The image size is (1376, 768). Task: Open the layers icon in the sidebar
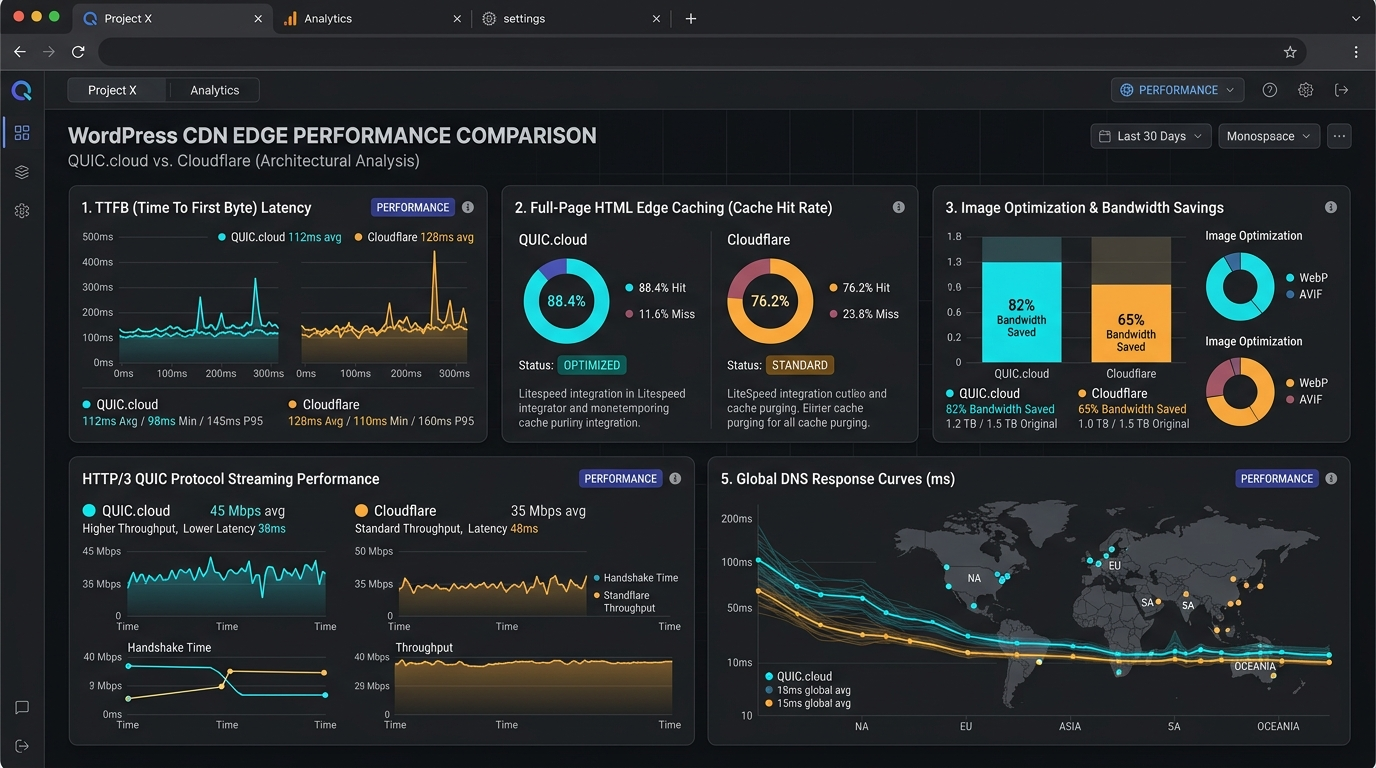(x=22, y=172)
